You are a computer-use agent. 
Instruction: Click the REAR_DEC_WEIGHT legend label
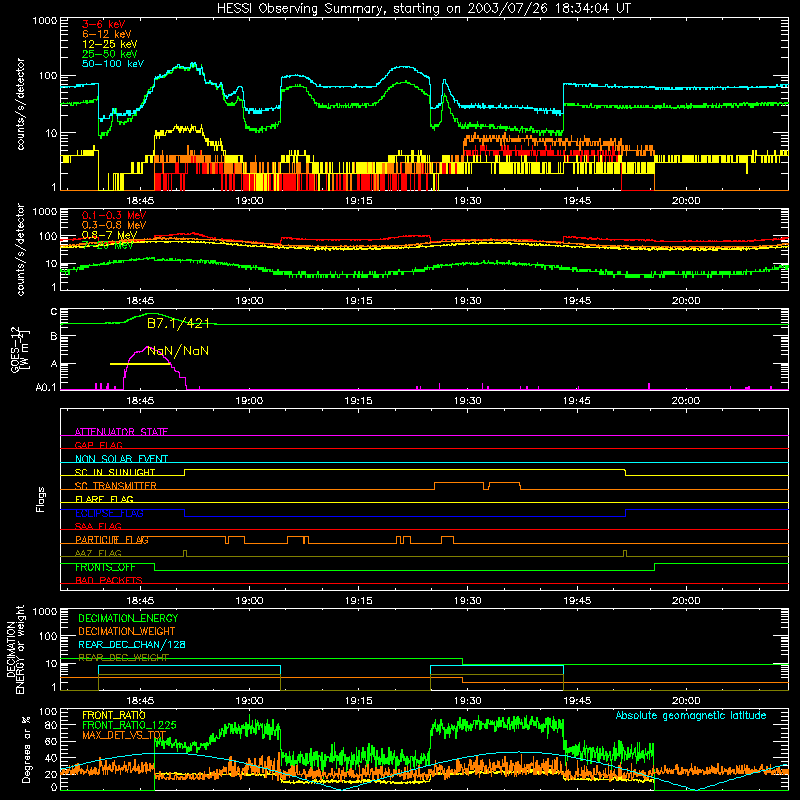click(x=123, y=658)
